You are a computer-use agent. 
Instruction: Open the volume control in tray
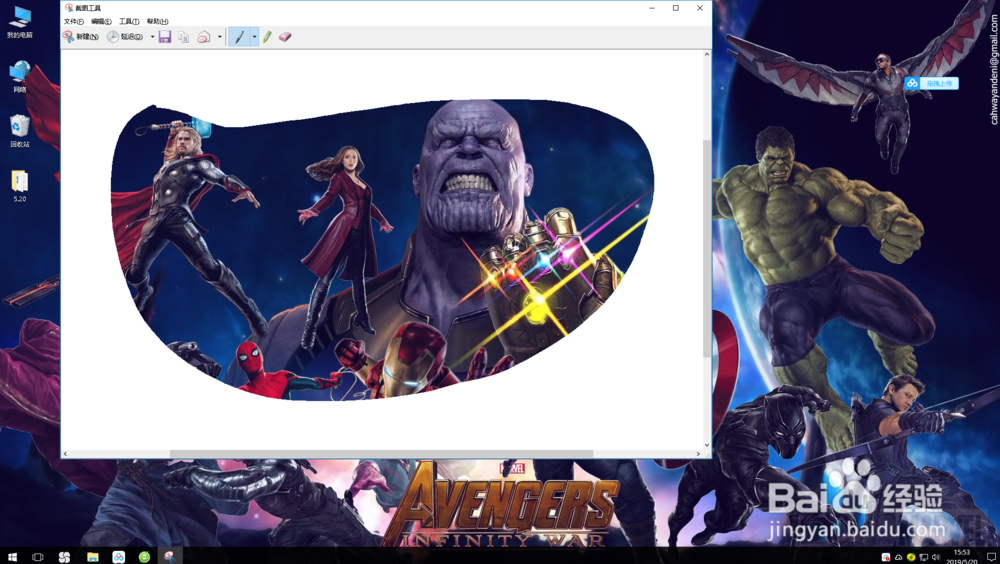tap(936, 557)
